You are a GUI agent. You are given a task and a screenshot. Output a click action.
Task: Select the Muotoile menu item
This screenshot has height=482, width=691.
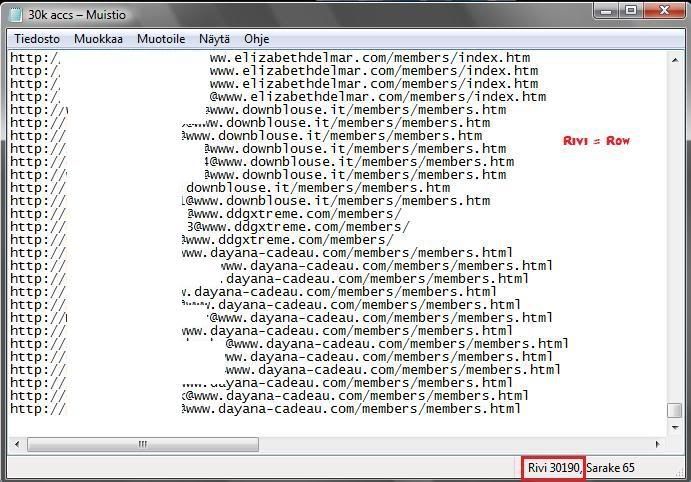[x=161, y=39]
